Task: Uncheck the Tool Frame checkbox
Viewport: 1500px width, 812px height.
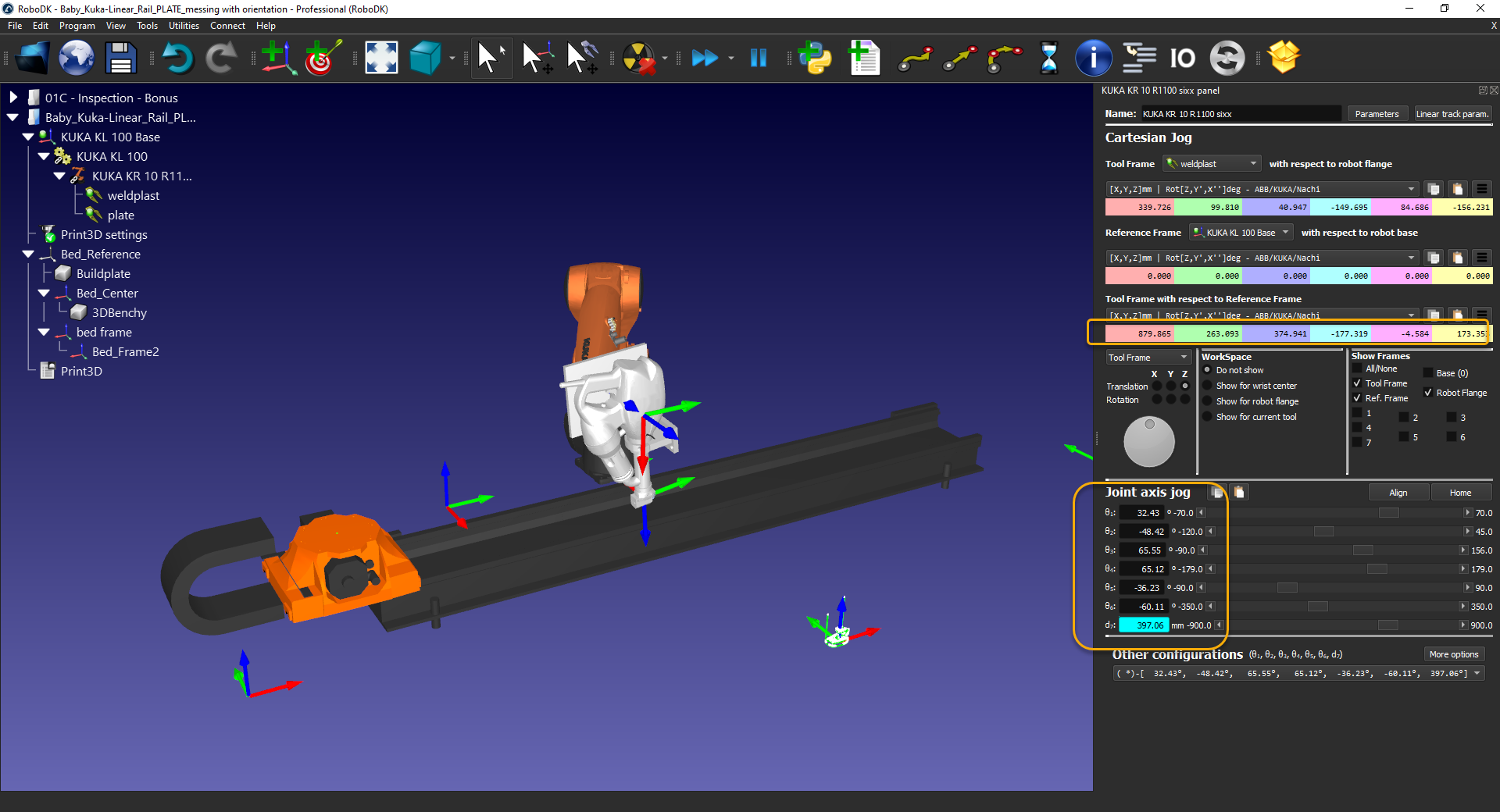Action: click(1357, 383)
